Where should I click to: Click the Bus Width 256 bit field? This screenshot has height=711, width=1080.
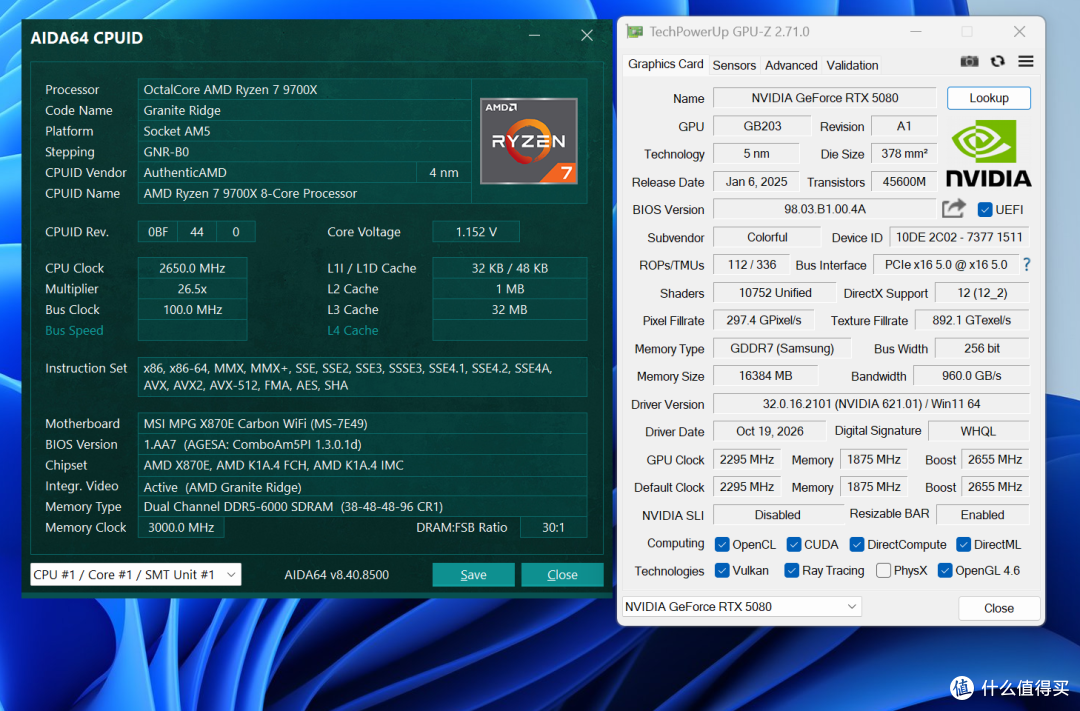click(x=982, y=349)
